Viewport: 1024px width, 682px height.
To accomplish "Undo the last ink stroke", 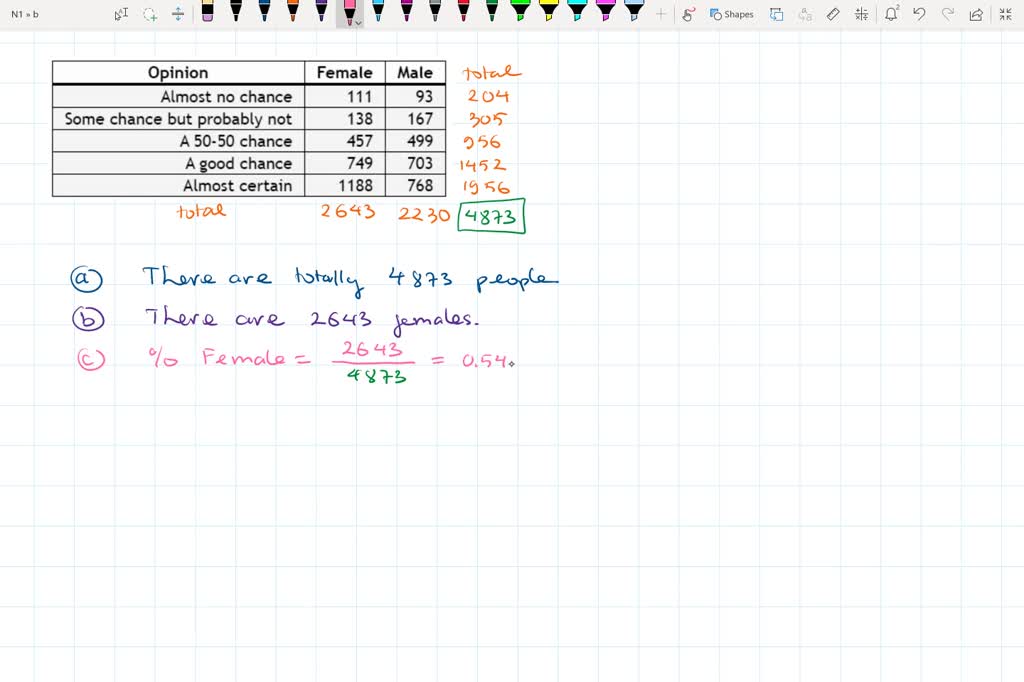I will click(x=919, y=14).
